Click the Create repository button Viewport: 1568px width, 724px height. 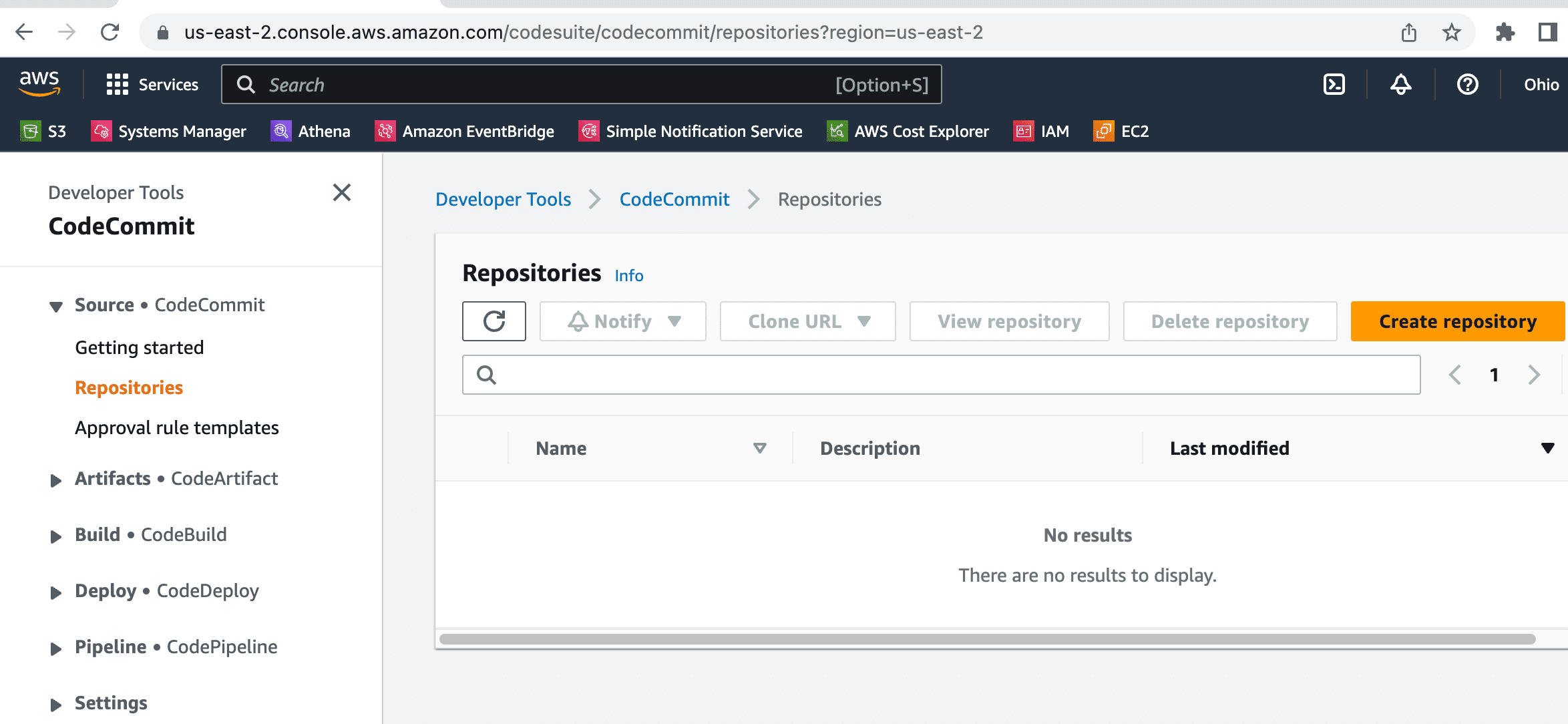1458,321
